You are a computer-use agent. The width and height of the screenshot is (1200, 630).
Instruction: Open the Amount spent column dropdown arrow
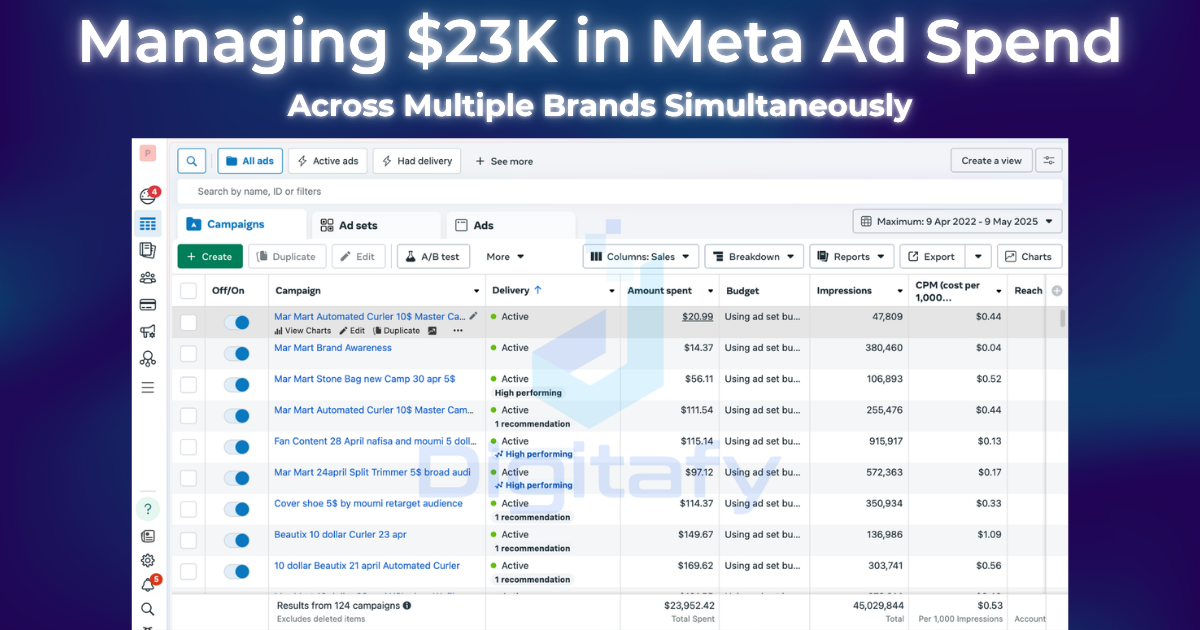710,291
